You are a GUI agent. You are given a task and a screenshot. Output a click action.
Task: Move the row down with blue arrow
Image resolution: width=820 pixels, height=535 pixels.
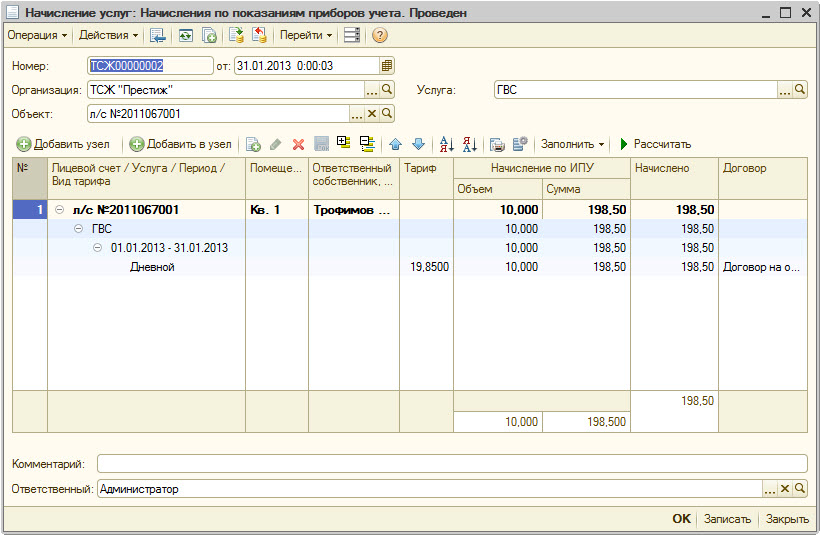click(x=418, y=144)
